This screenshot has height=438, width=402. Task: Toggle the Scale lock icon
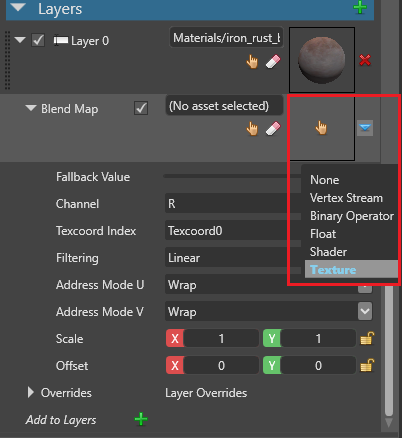(367, 338)
